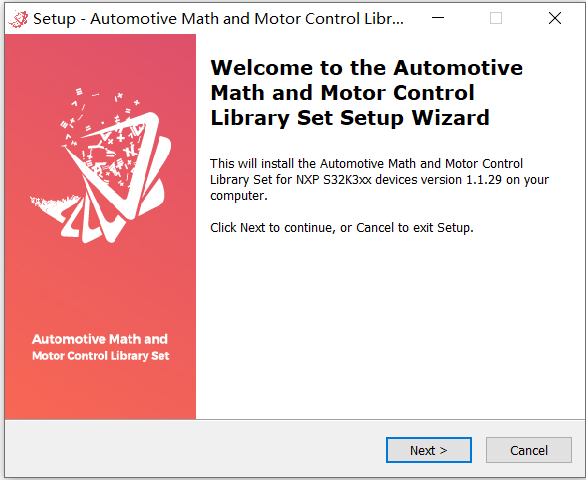Viewport: 586px width, 480px height.
Task: Close the Setup wizard window
Action: click(555, 18)
